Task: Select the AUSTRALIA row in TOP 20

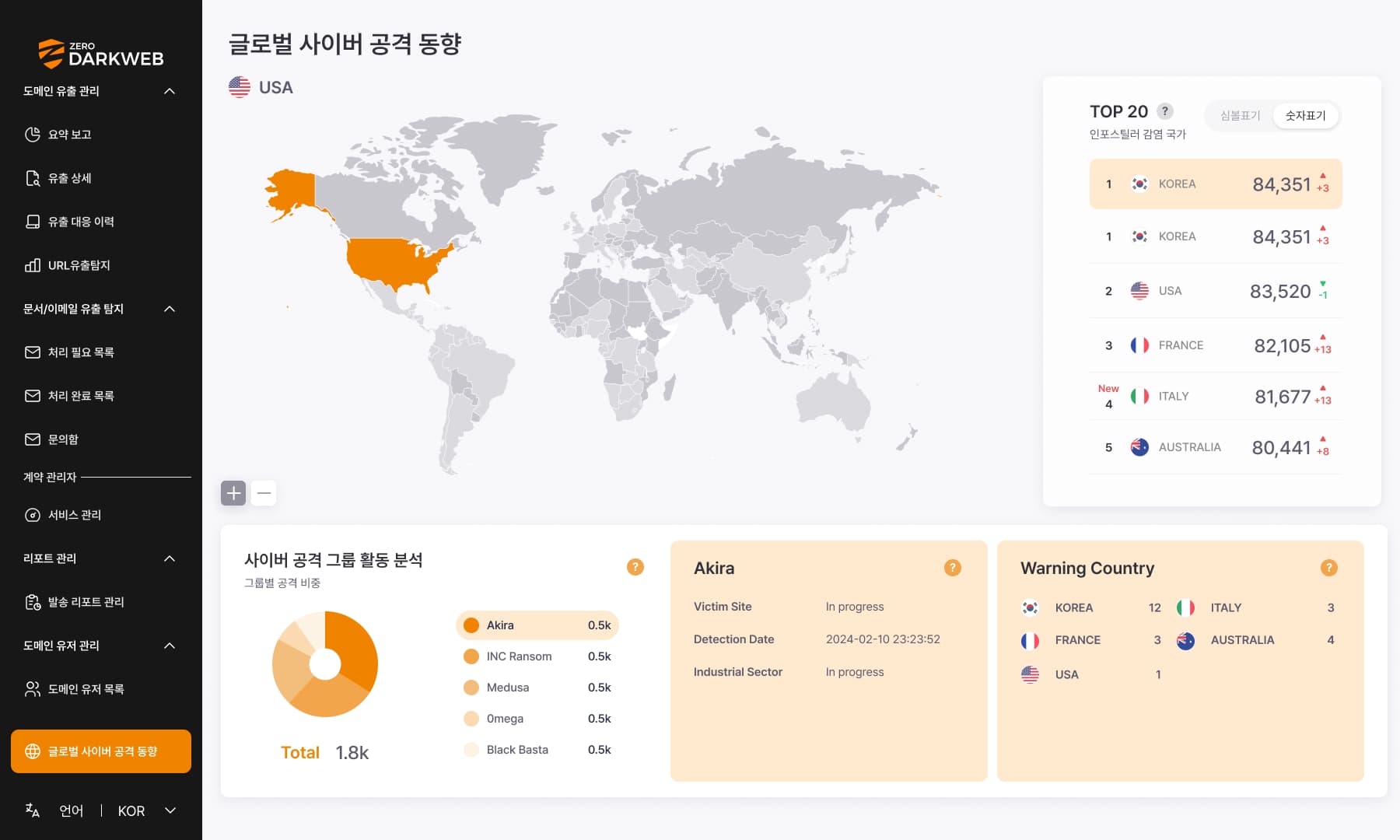Action: point(1216,447)
